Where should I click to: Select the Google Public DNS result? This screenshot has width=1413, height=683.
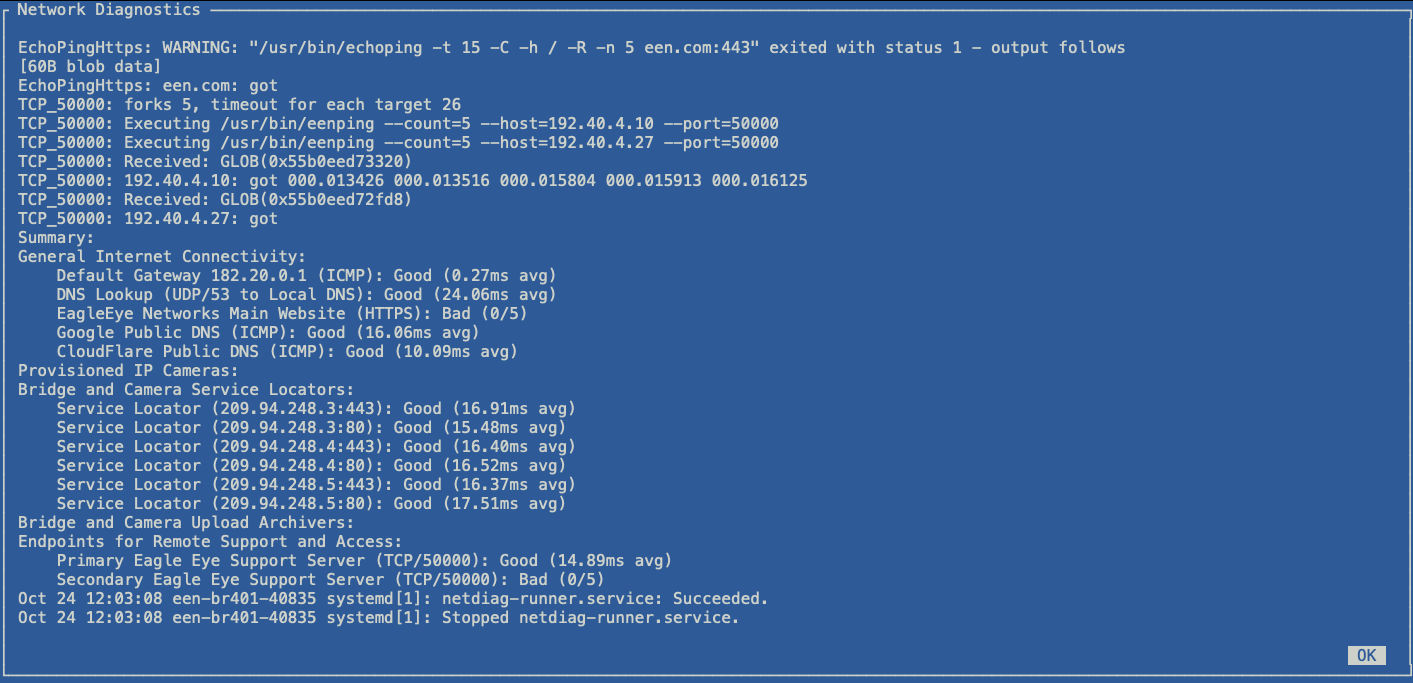(x=268, y=333)
